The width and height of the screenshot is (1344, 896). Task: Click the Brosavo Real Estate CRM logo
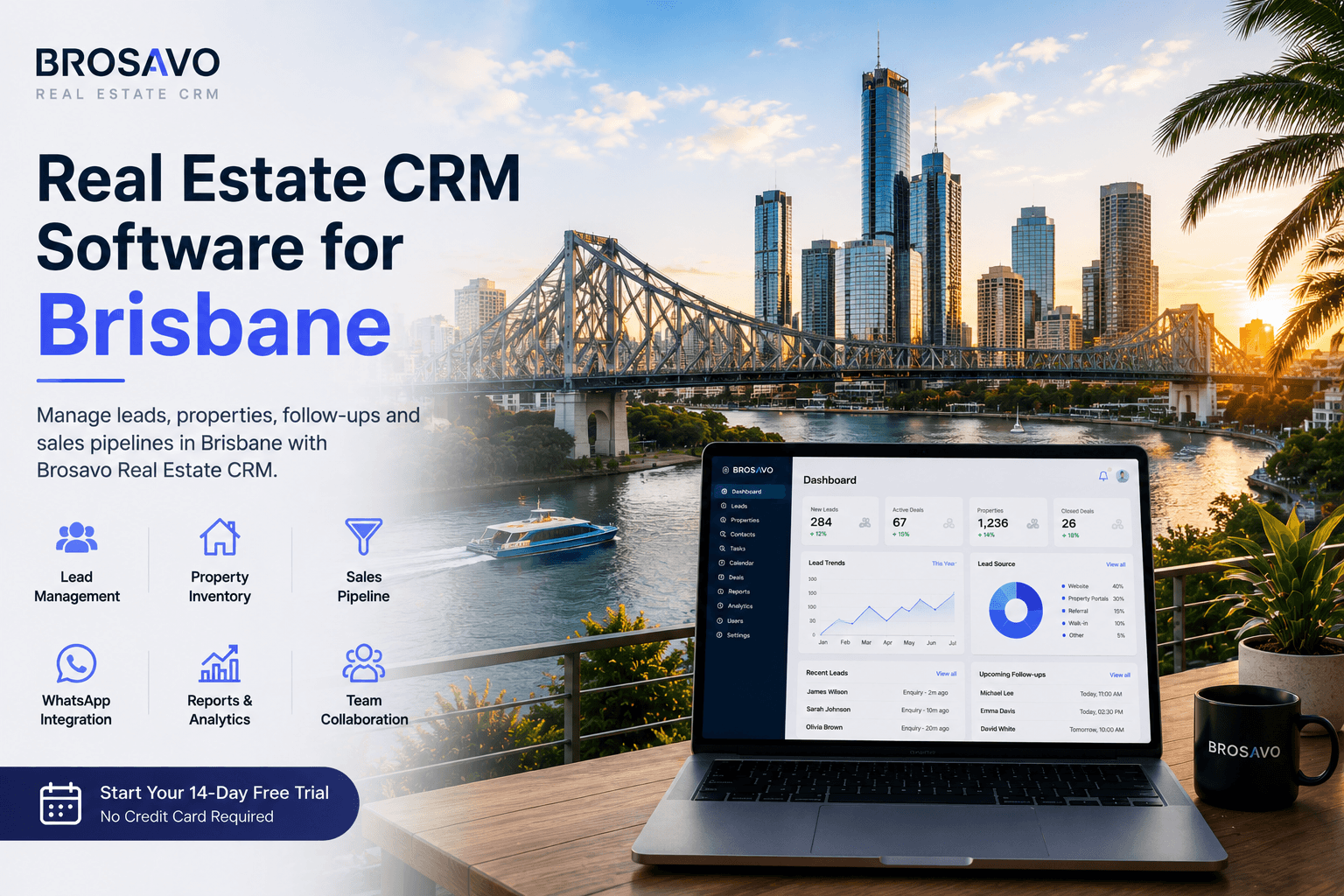[x=128, y=74]
